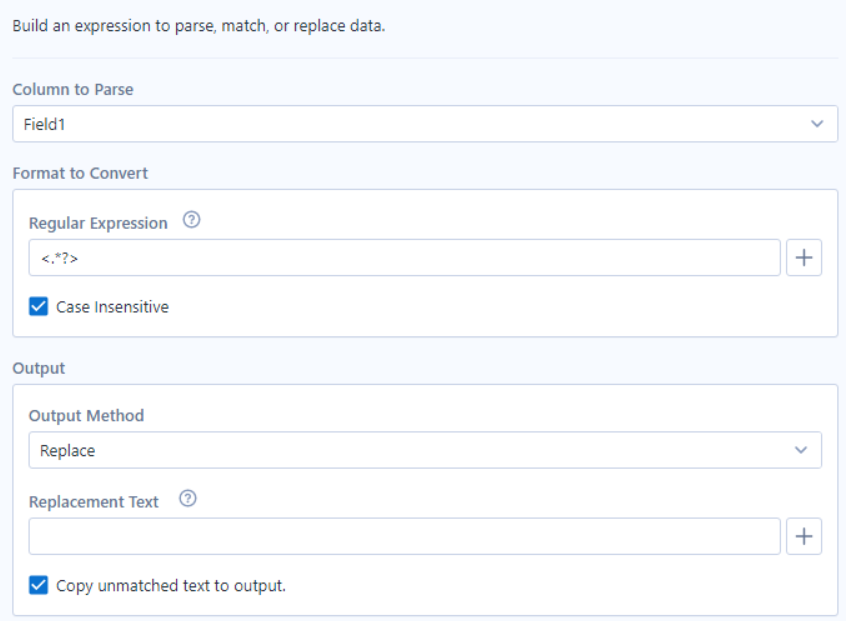
Task: Uncheck the Case Insensitive checkbox
Action: pos(39,307)
